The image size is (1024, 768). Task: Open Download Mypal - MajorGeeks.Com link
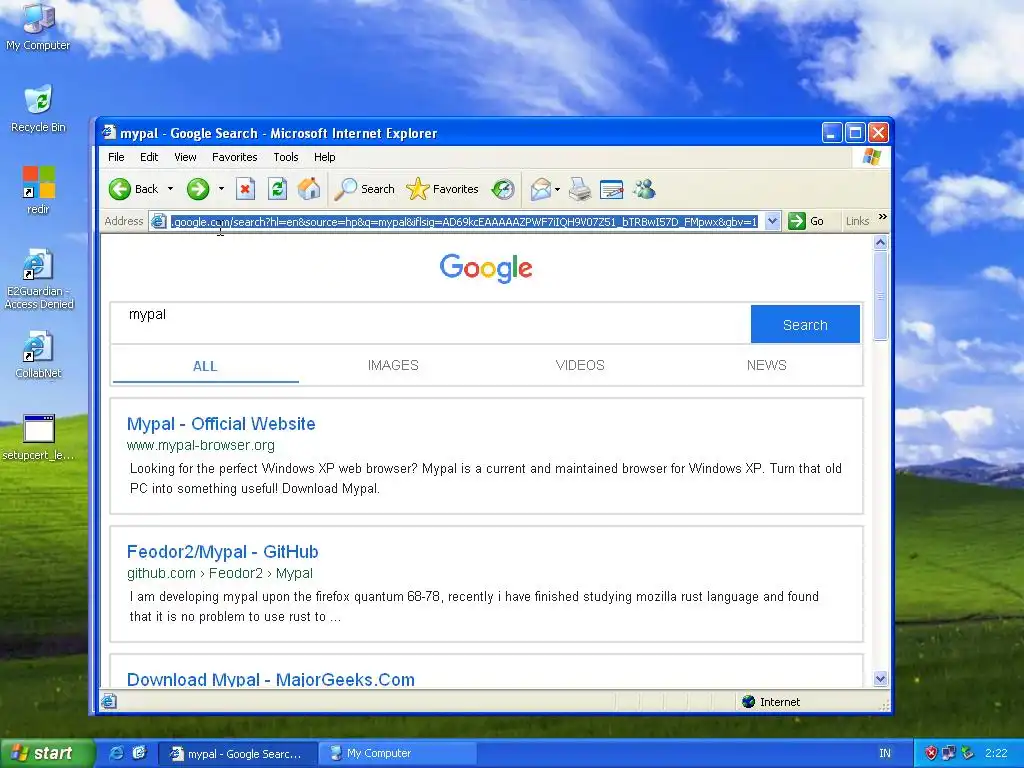click(x=270, y=679)
